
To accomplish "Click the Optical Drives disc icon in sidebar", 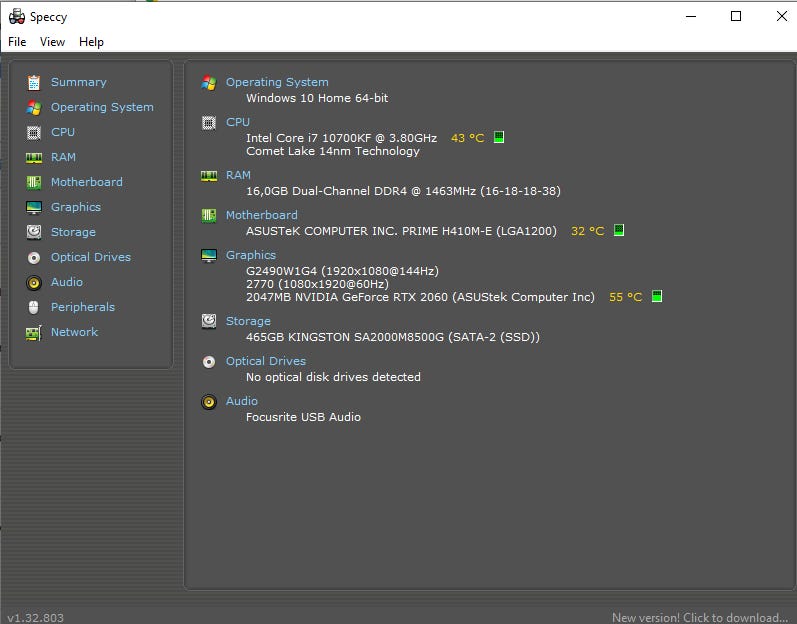I will coord(34,257).
